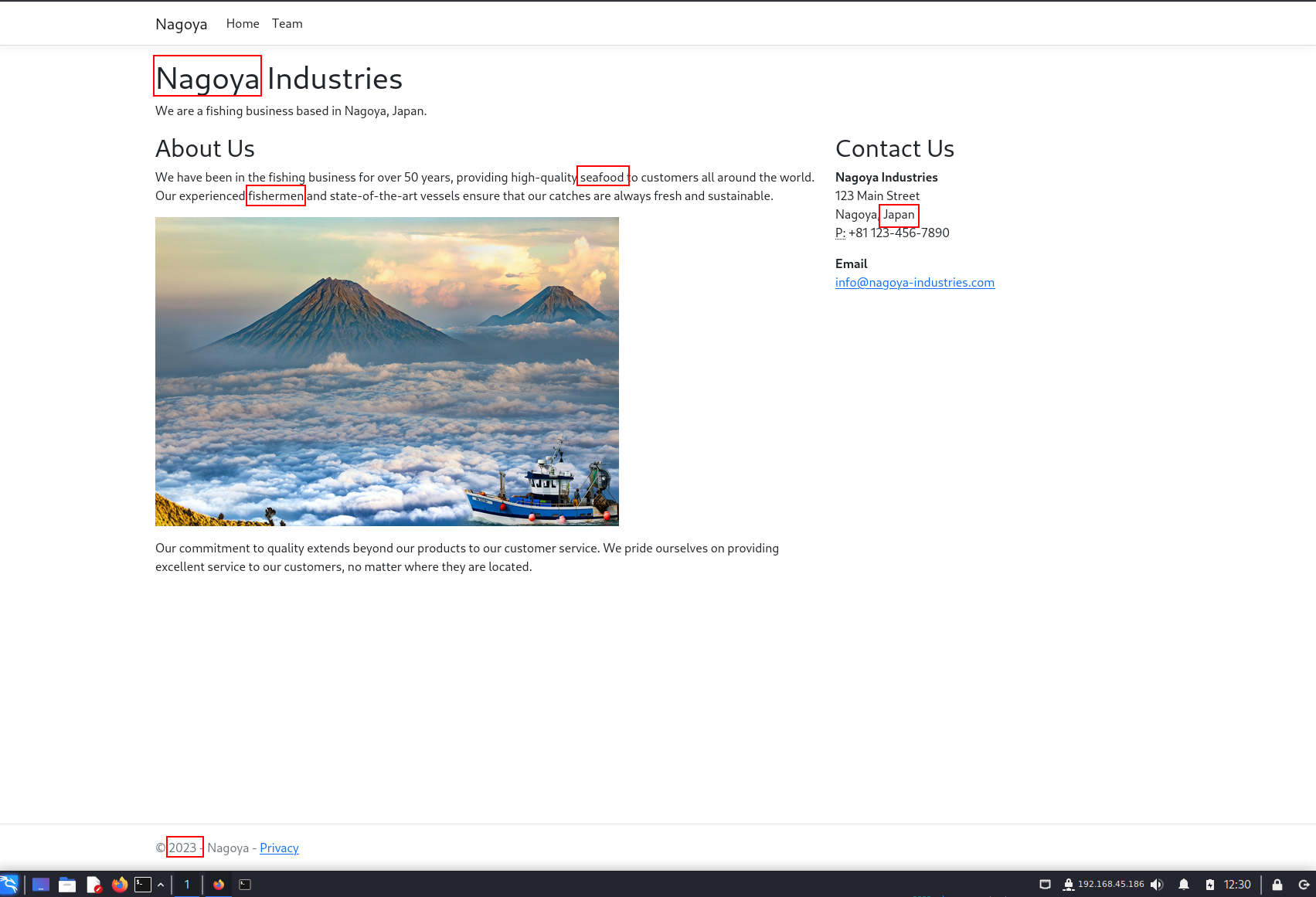This screenshot has width=1316, height=897.
Task: Click the show desktop panel icon
Action: tap(41, 885)
